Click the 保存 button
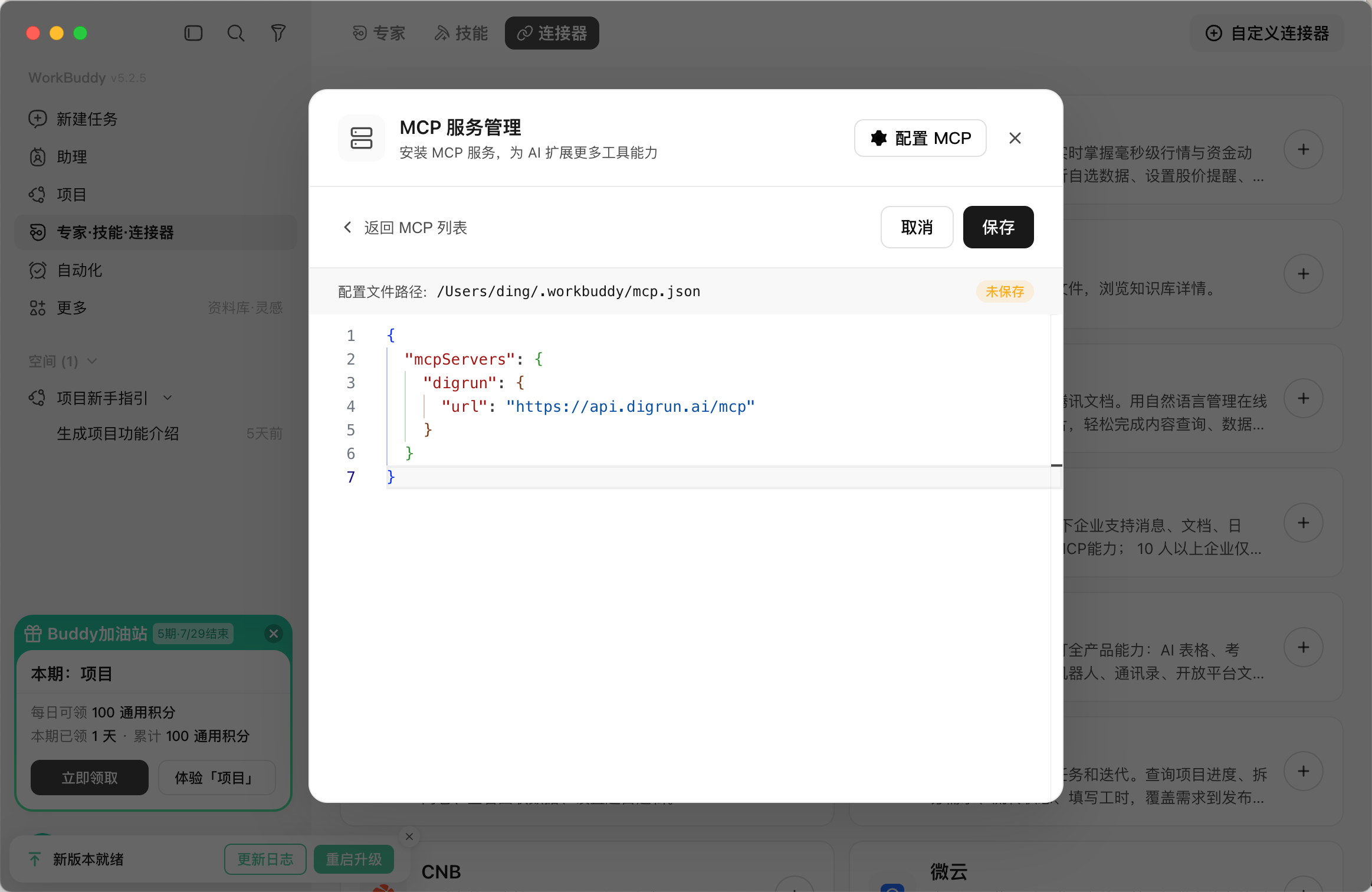The width and height of the screenshot is (1372, 892). pos(998,227)
